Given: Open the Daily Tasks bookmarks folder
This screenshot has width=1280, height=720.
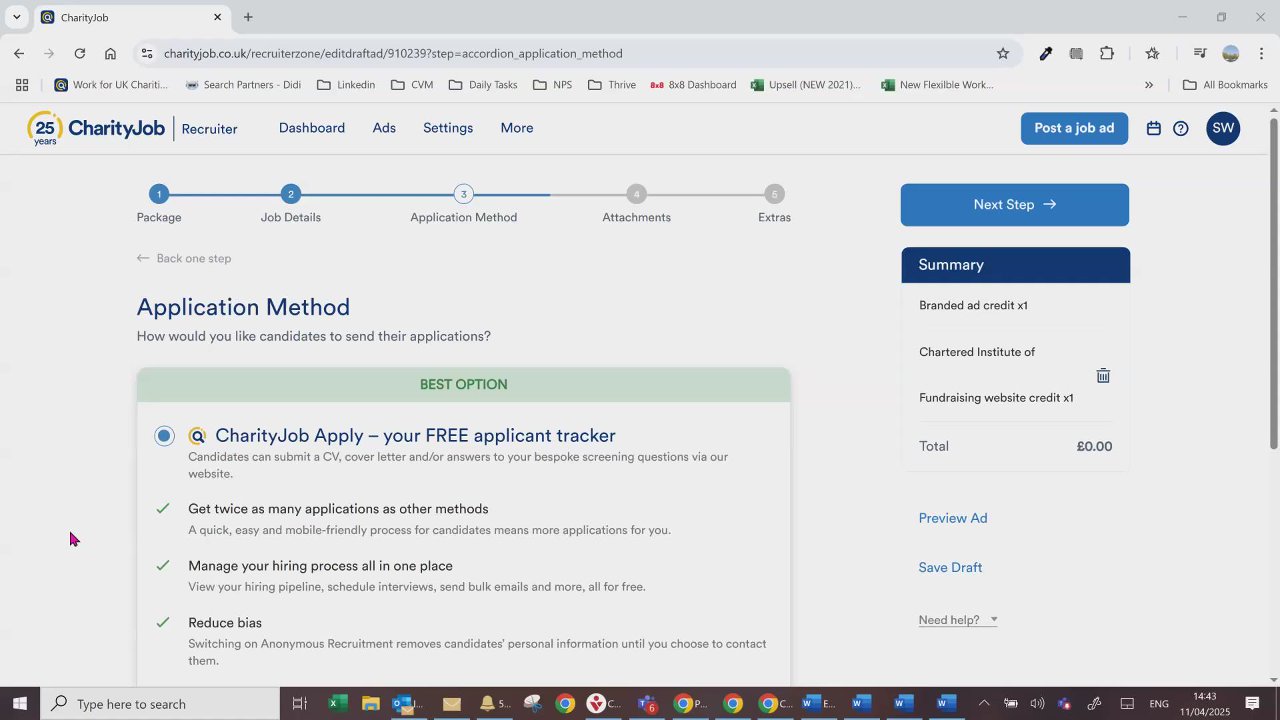Looking at the screenshot, I should (x=483, y=85).
